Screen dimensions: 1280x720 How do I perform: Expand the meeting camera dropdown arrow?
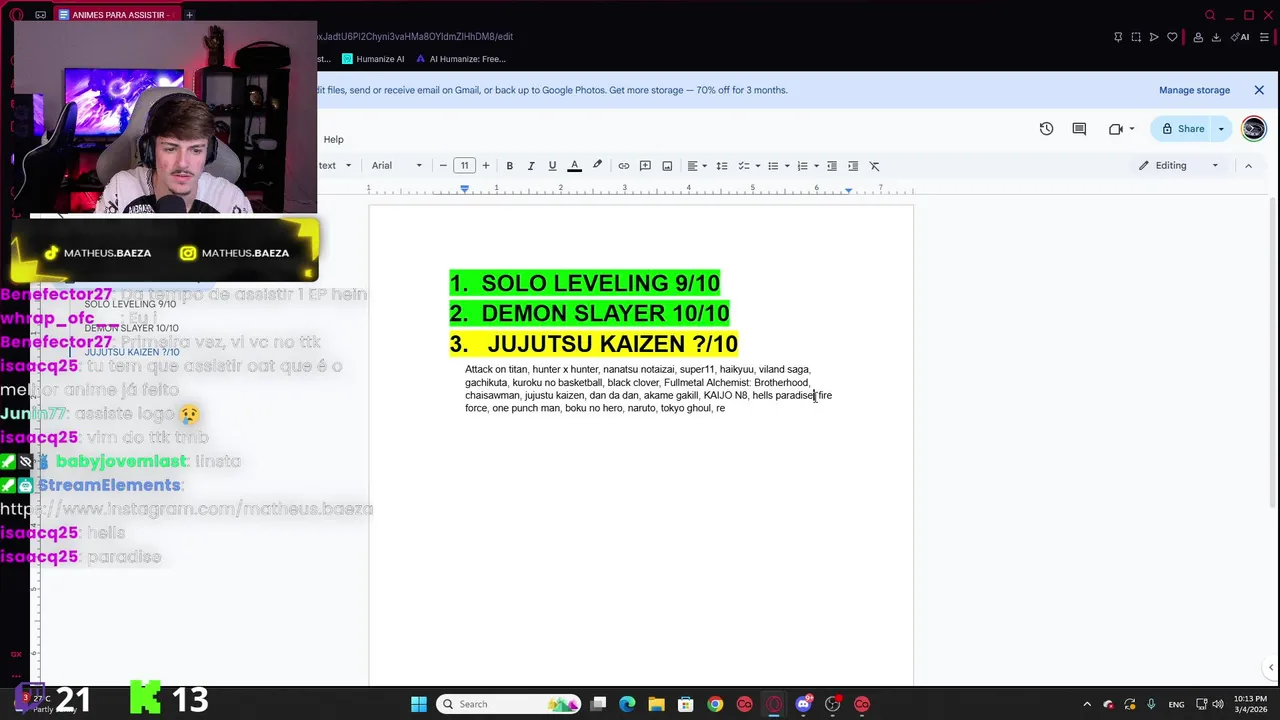click(1132, 129)
